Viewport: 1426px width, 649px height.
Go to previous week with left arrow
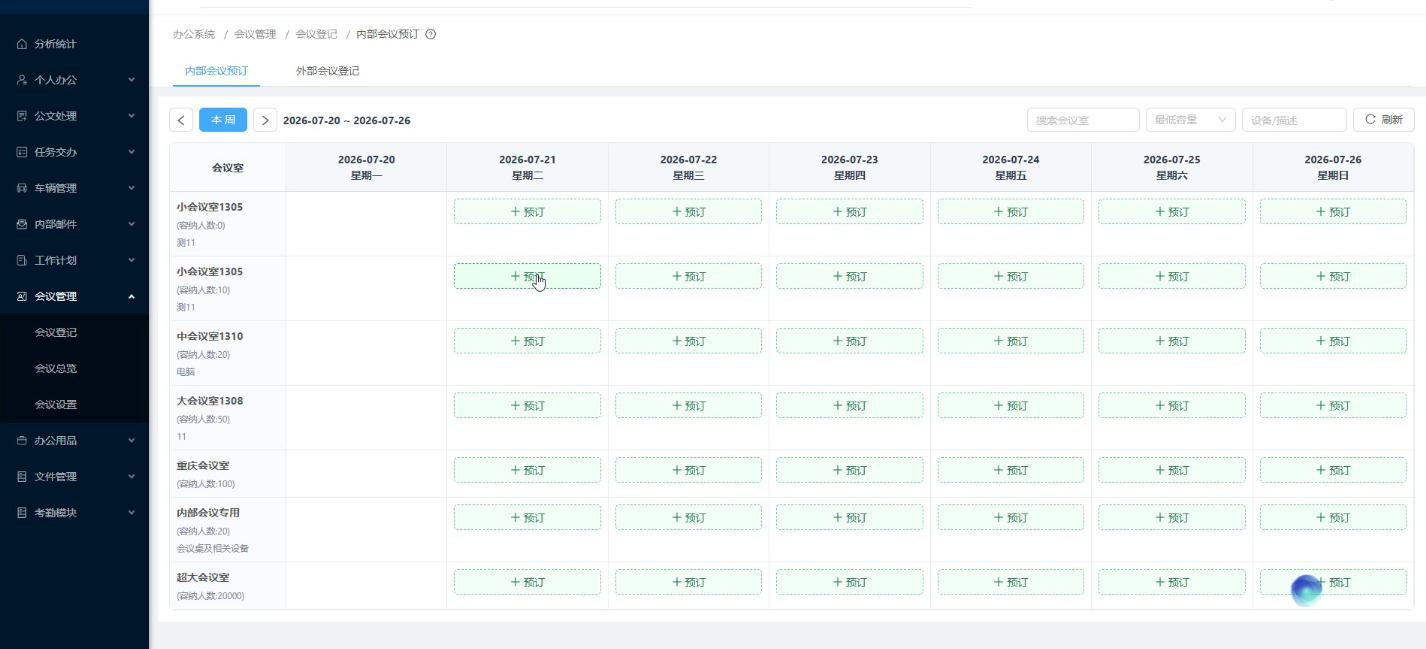[181, 120]
